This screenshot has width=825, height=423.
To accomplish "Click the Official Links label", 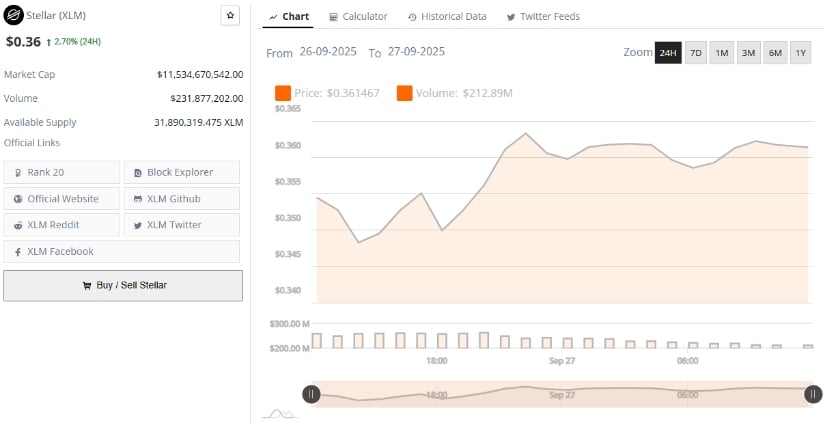I will 32,143.
